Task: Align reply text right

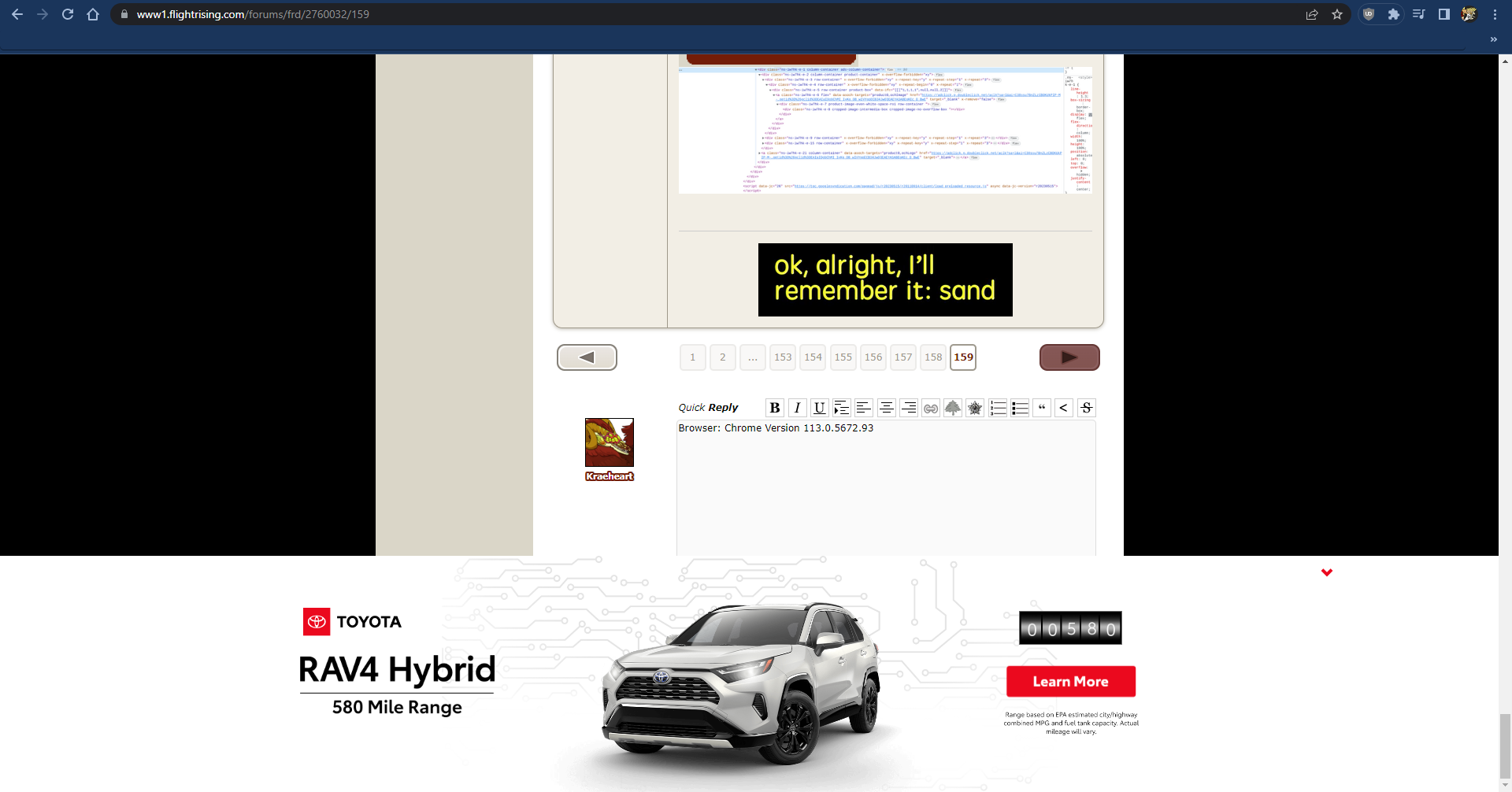Action: pos(908,408)
